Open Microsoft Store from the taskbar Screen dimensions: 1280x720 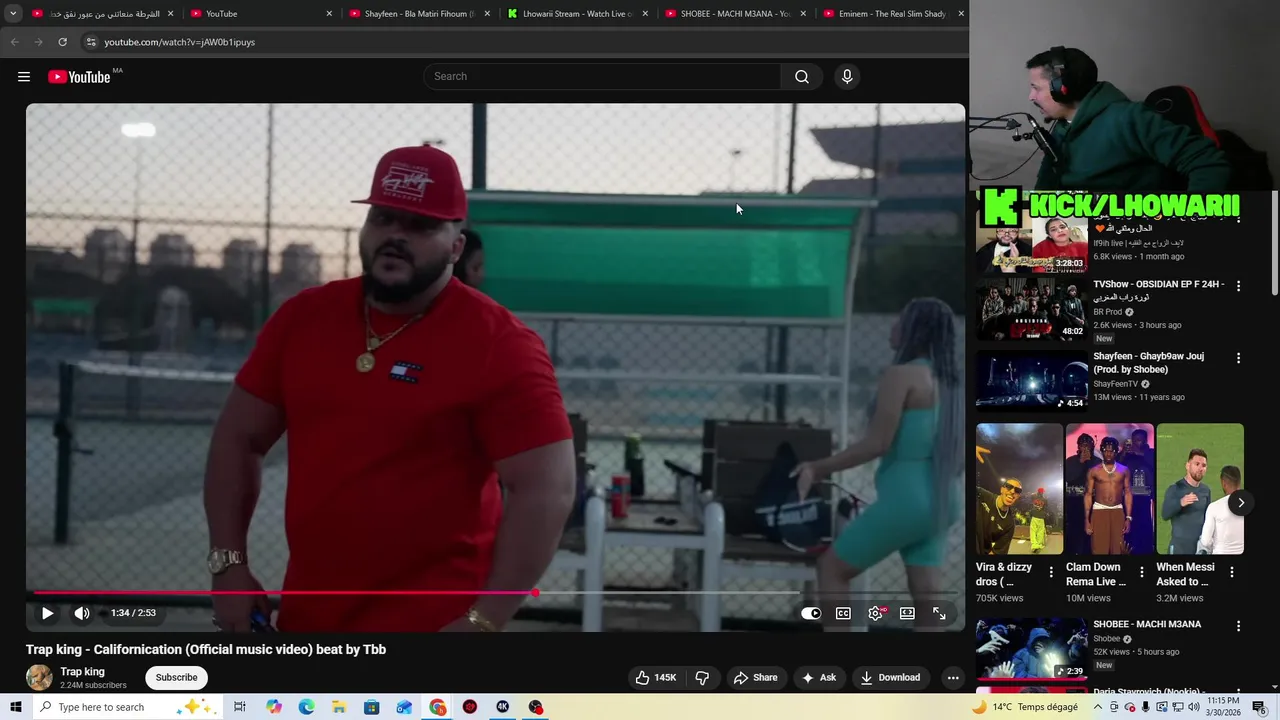click(x=371, y=707)
